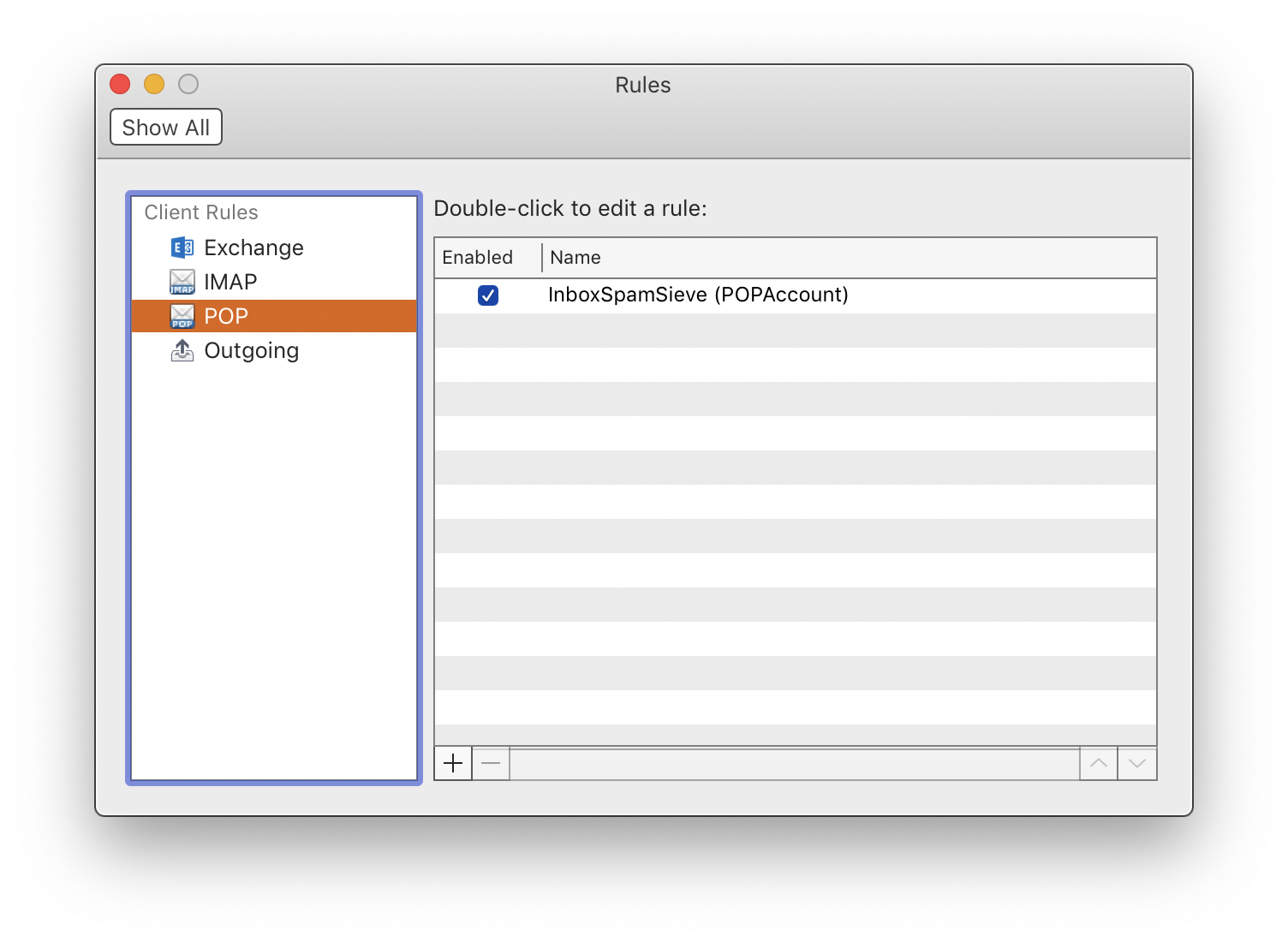This screenshot has height=942, width=1288.
Task: Click the up arrow to move rule up
Action: click(x=1099, y=762)
